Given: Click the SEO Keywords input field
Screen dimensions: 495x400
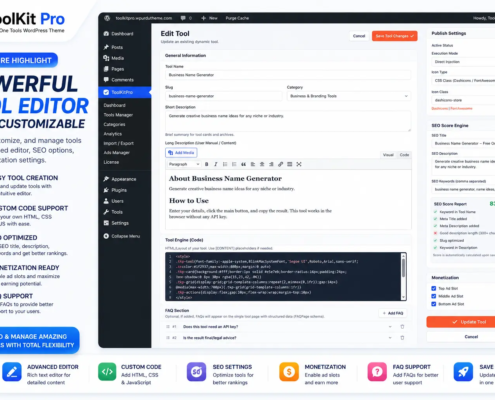Looking at the screenshot, I should pos(463,190).
